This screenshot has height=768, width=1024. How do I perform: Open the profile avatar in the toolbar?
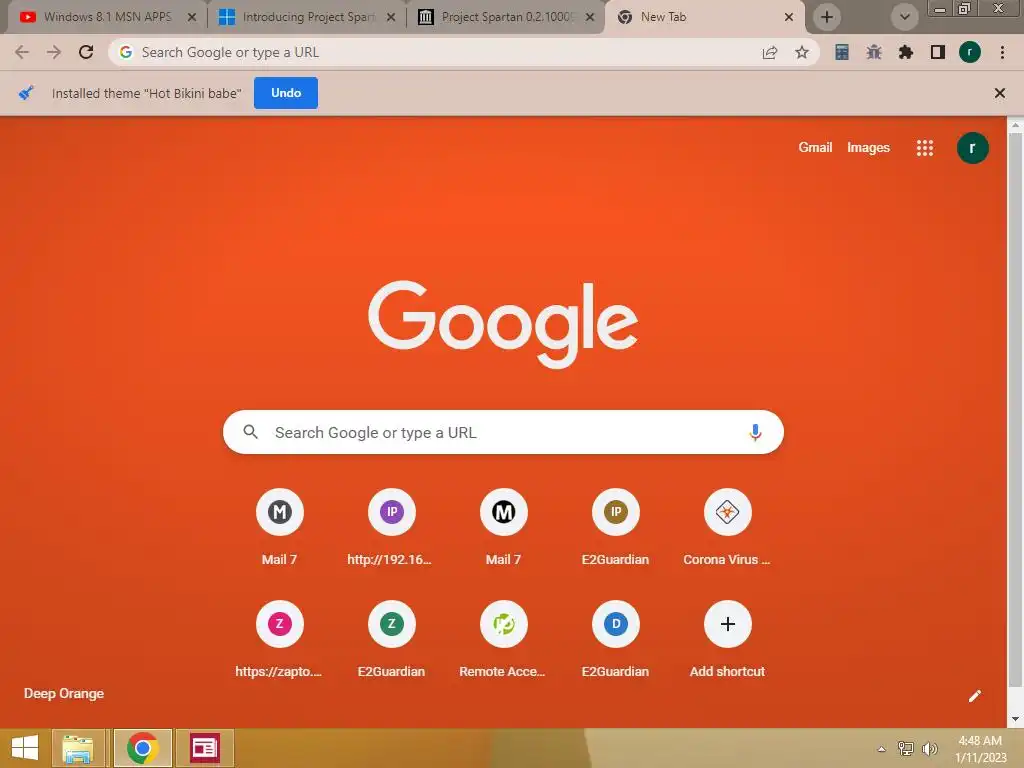pos(970,52)
